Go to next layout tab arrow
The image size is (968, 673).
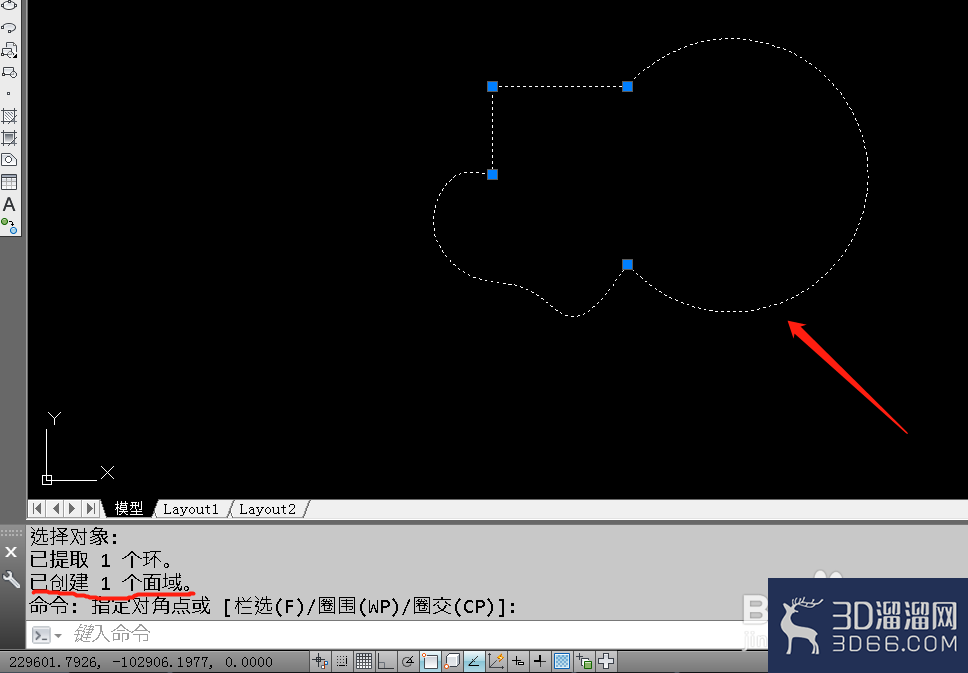coord(72,508)
